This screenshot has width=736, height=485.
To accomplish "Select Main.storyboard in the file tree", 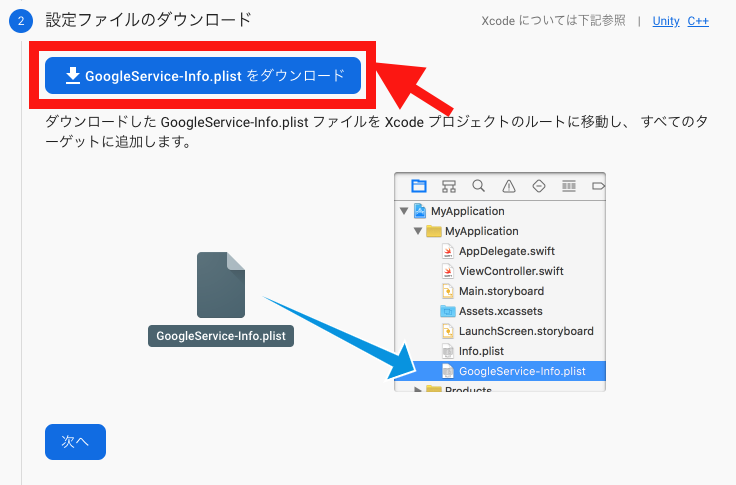I will pyautogui.click(x=500, y=291).
